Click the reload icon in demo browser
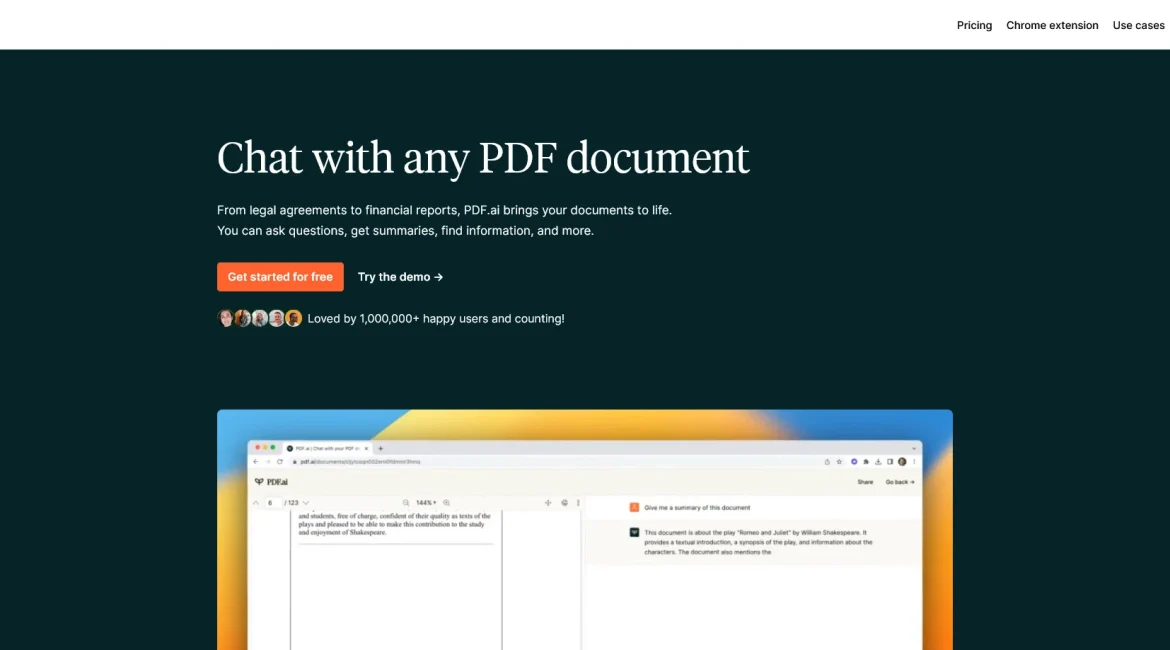 (x=280, y=462)
